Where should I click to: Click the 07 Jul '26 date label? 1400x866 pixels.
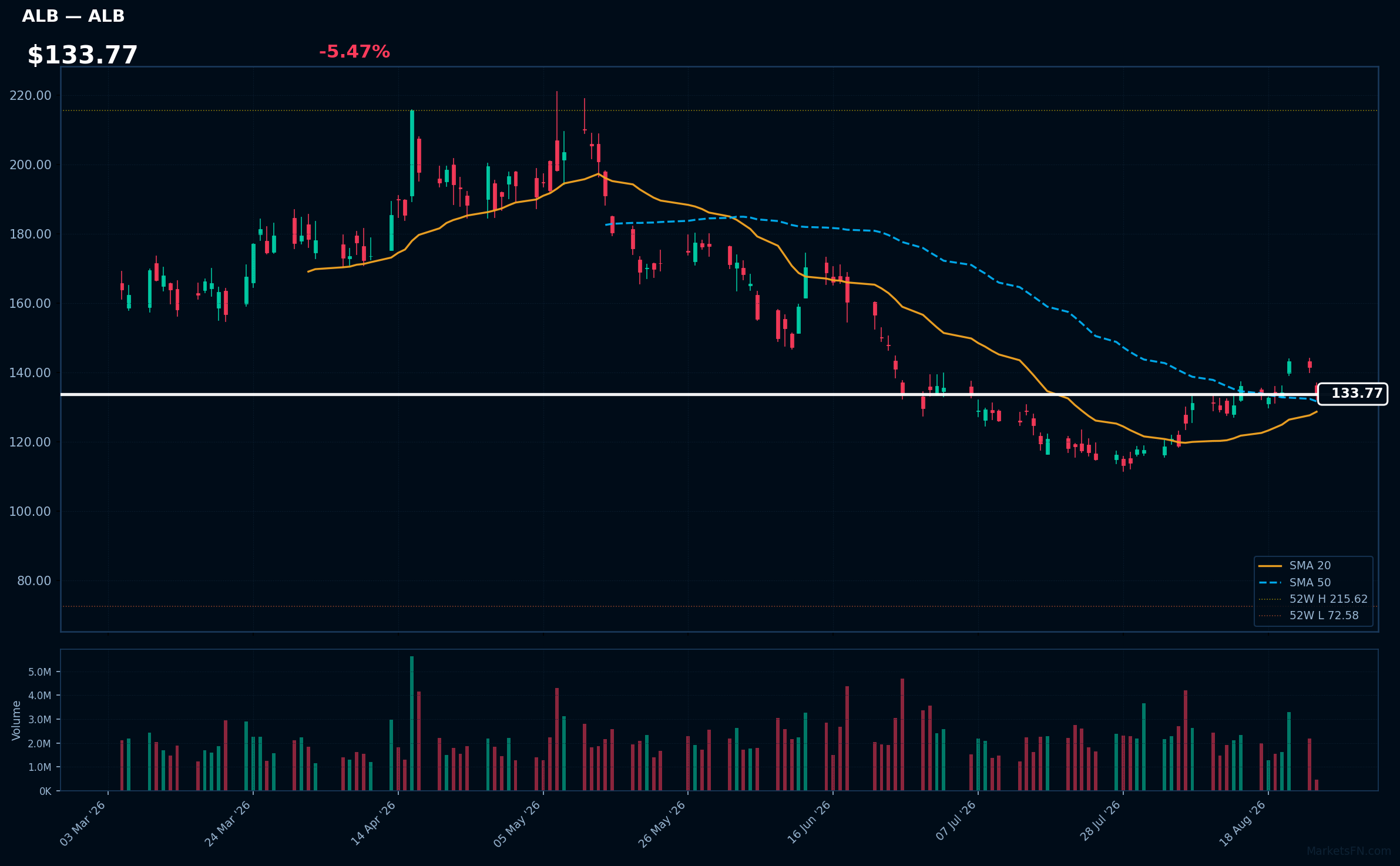click(955, 820)
